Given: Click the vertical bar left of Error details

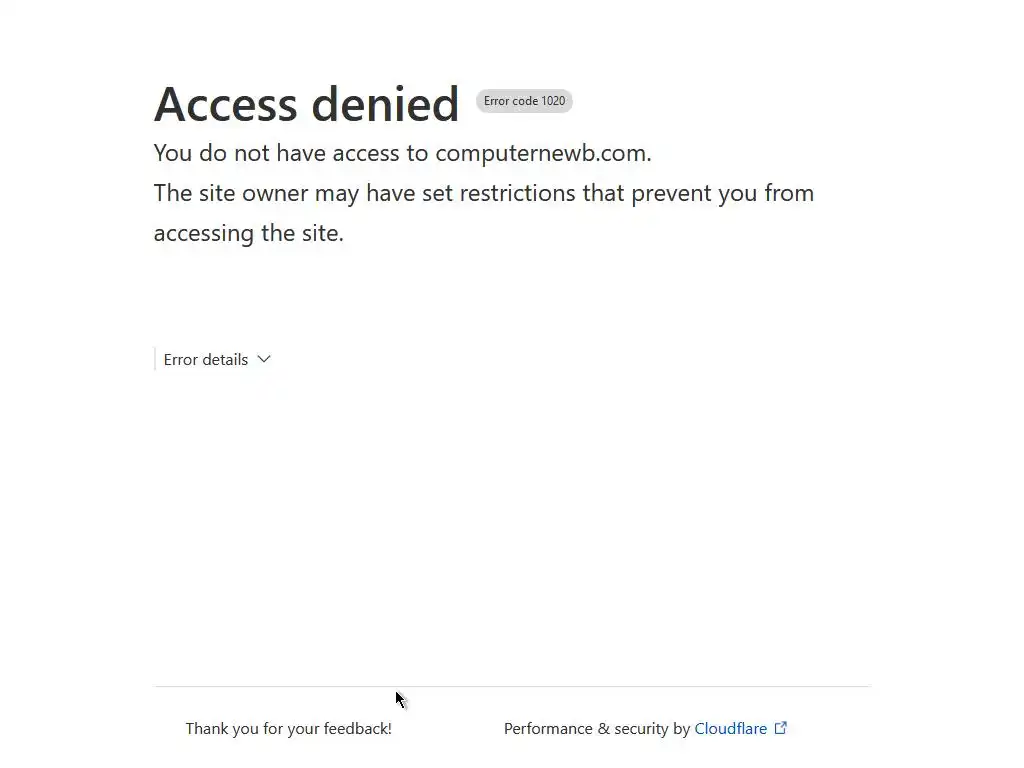Looking at the screenshot, I should pyautogui.click(x=155, y=359).
